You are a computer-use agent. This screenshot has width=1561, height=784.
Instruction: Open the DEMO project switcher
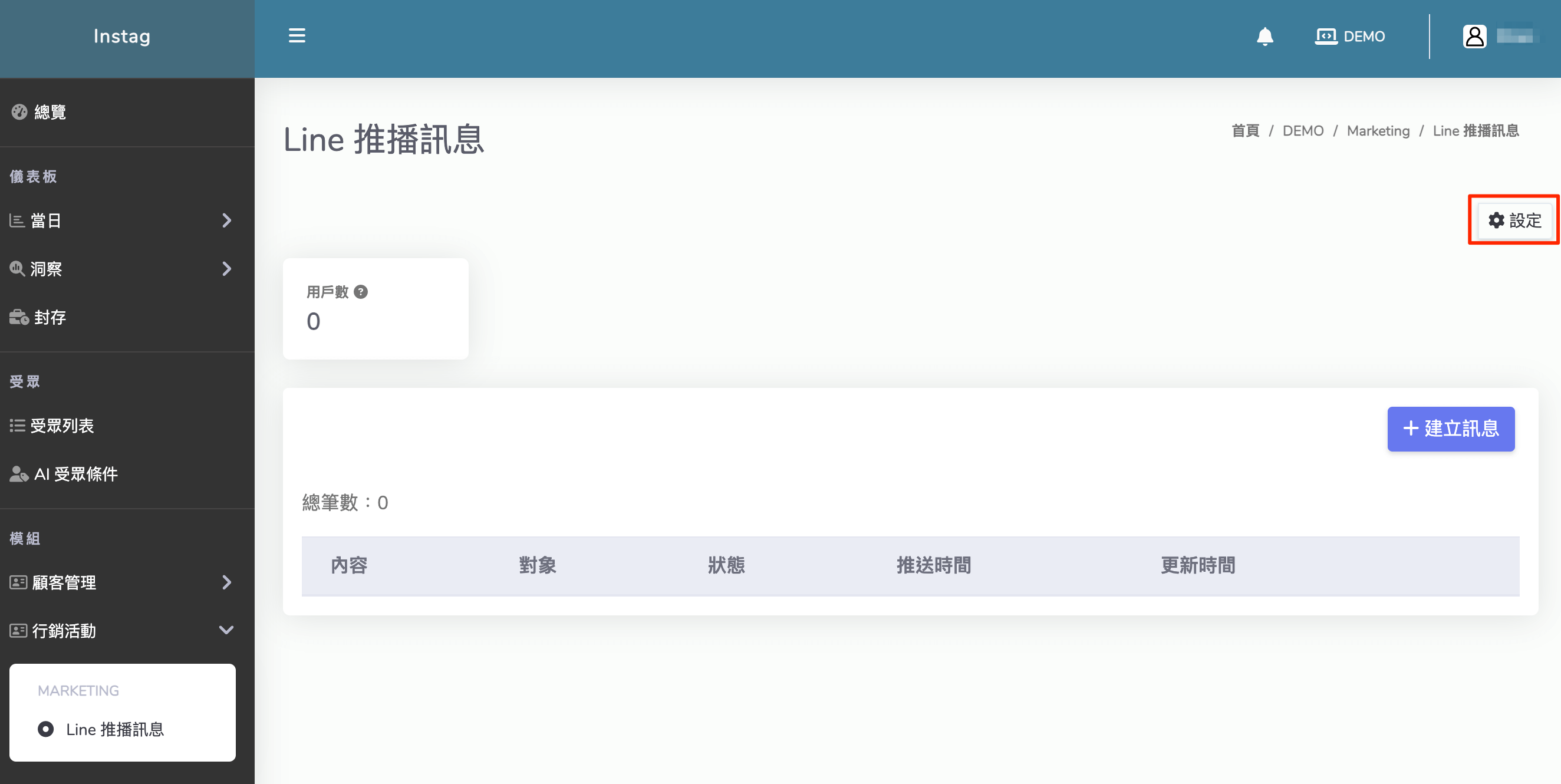coord(1349,37)
